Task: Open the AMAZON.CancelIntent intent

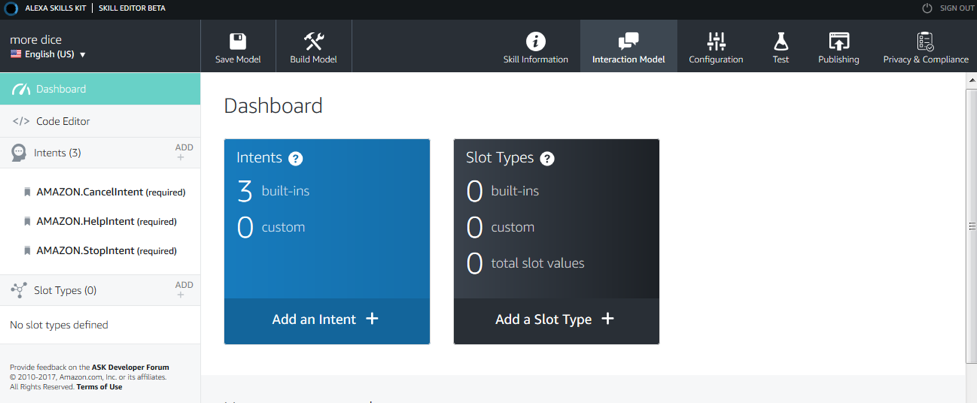Action: 111,192
